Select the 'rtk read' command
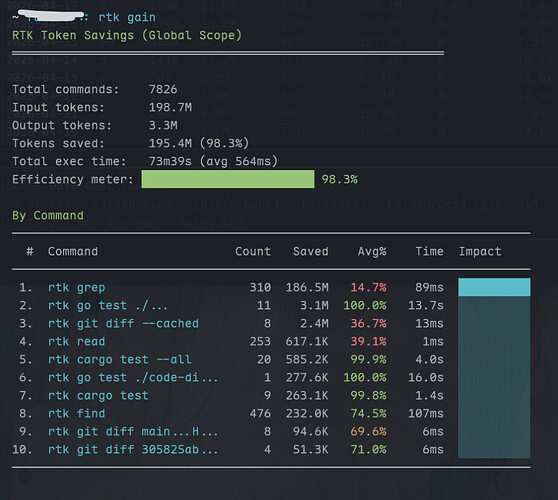 pyautogui.click(x=77, y=341)
